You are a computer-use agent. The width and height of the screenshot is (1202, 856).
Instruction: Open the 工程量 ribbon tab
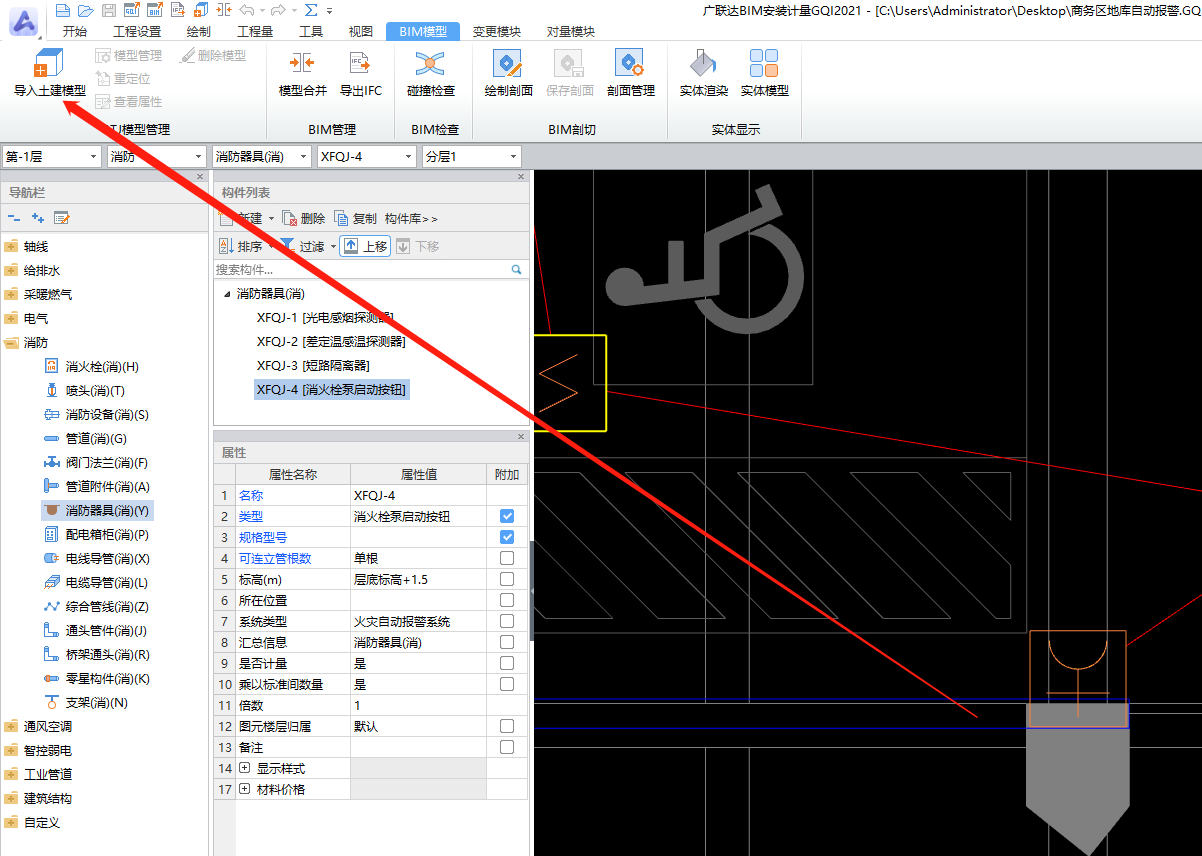pos(255,31)
